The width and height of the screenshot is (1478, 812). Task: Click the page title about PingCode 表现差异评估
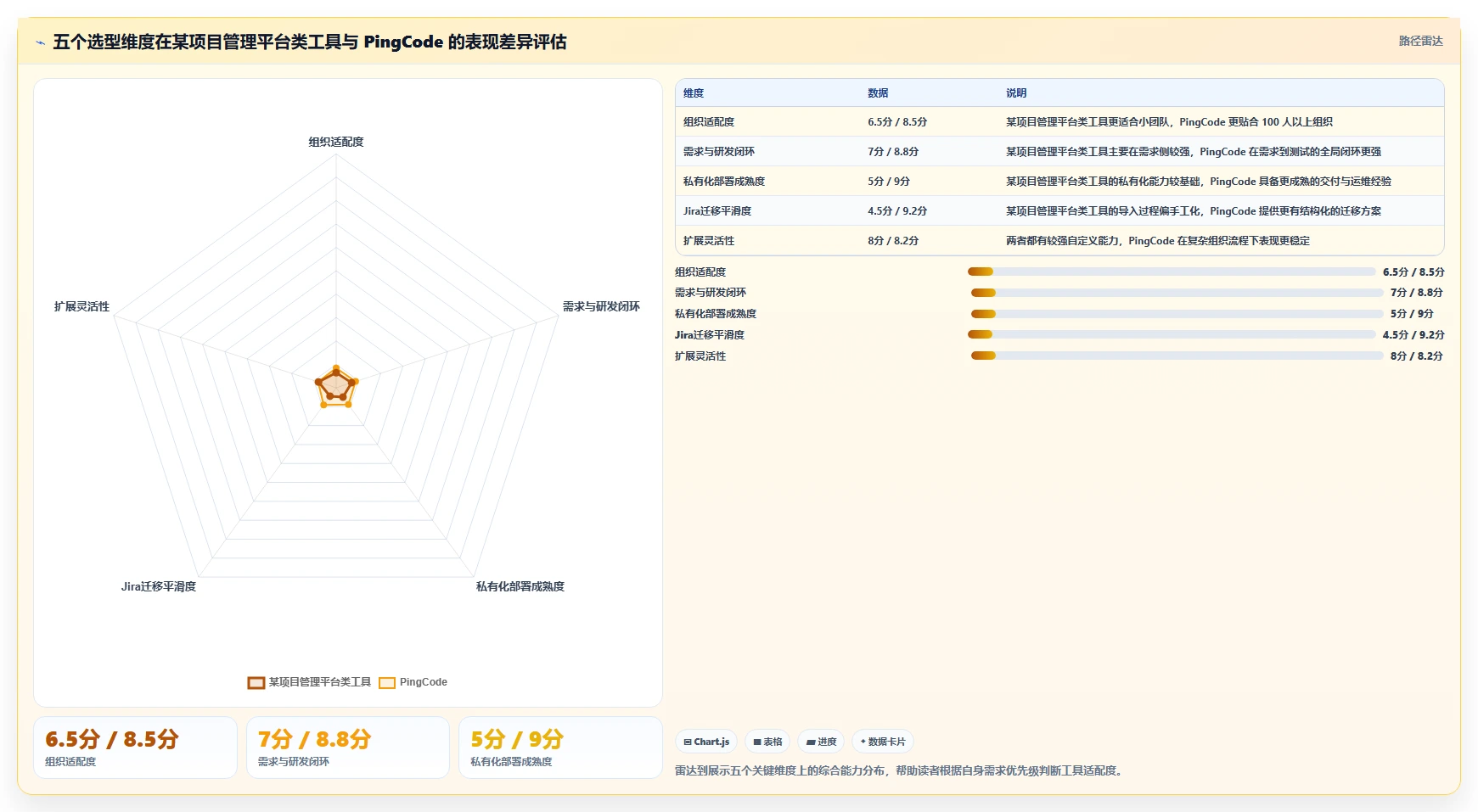pos(310,42)
